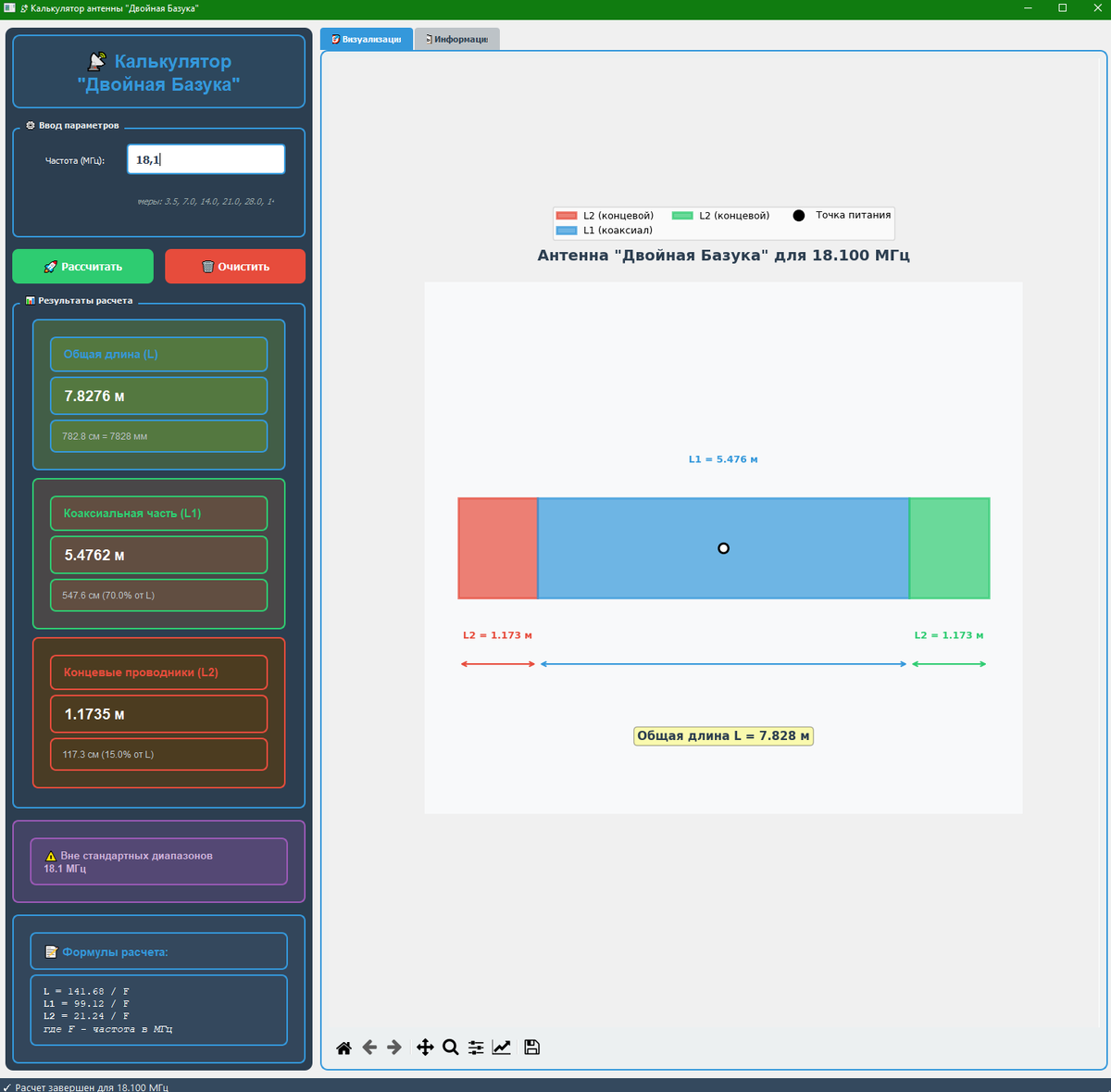Click the Рассчитать button

[82, 267]
